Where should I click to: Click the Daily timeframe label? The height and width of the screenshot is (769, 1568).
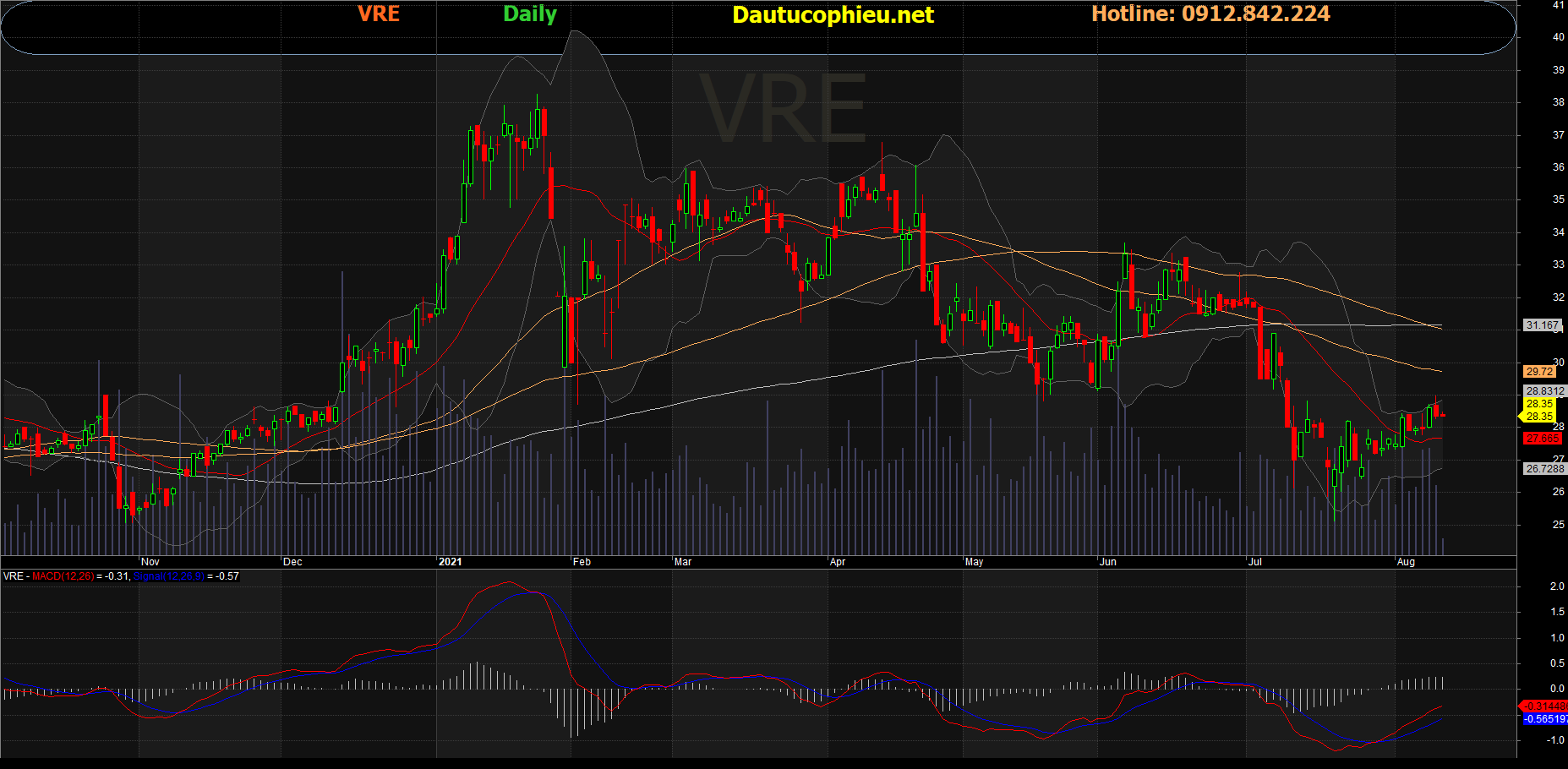click(530, 14)
